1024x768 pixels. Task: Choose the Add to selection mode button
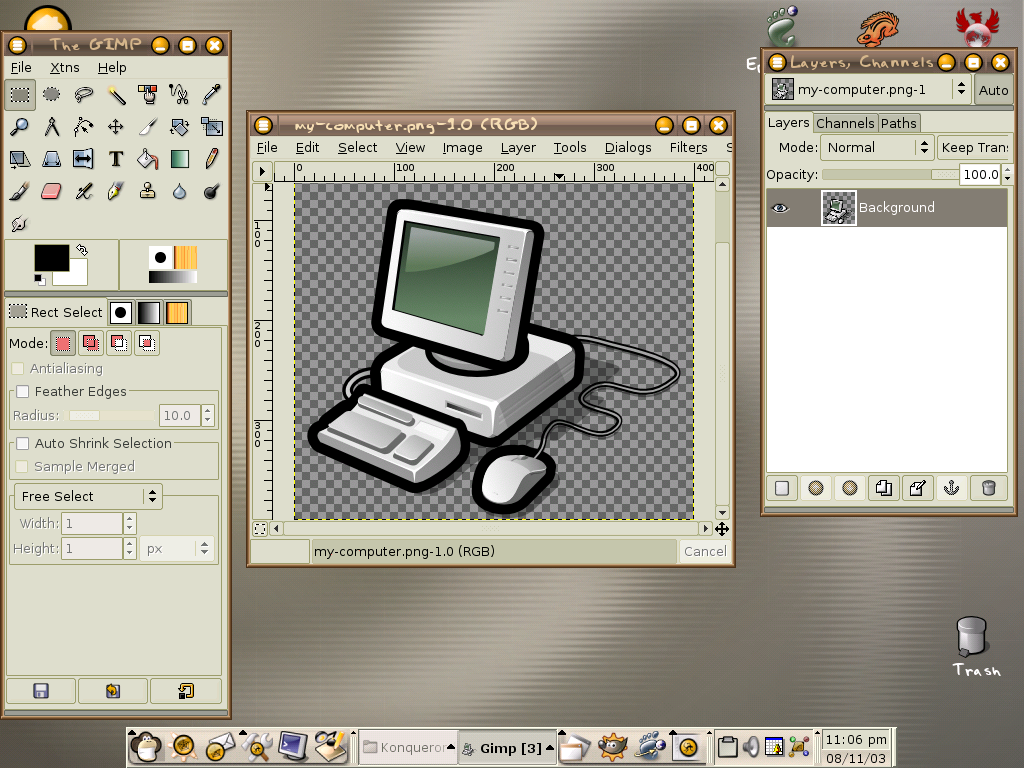point(91,344)
